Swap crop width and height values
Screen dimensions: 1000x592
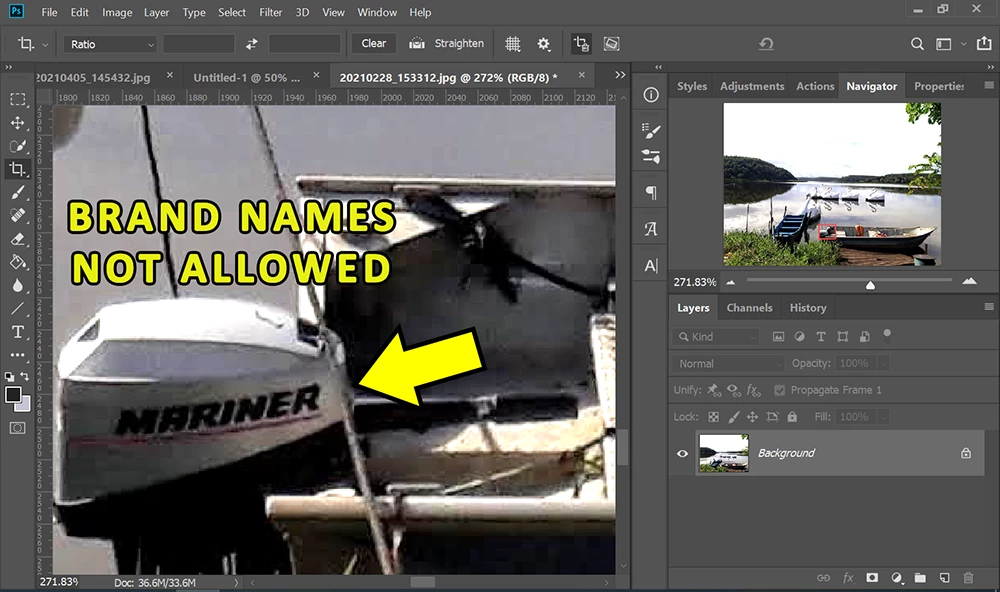pyautogui.click(x=252, y=44)
